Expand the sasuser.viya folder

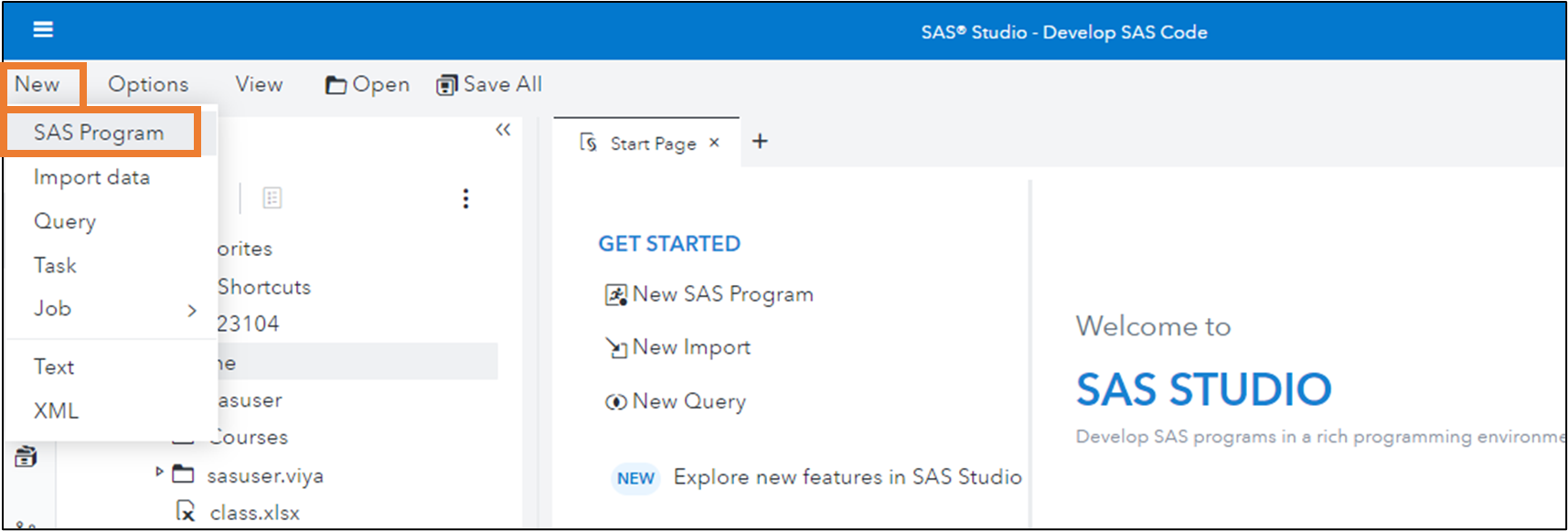159,473
